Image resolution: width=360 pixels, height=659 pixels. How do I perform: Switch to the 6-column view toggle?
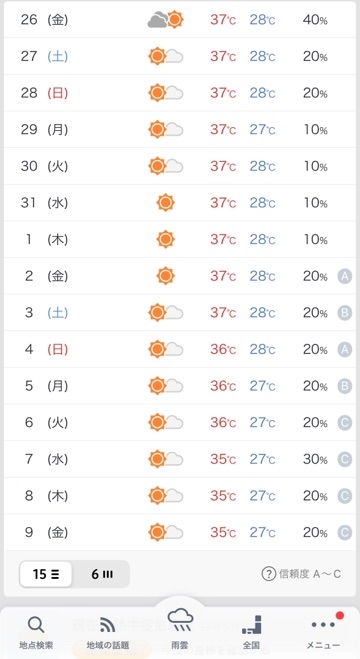(x=102, y=574)
